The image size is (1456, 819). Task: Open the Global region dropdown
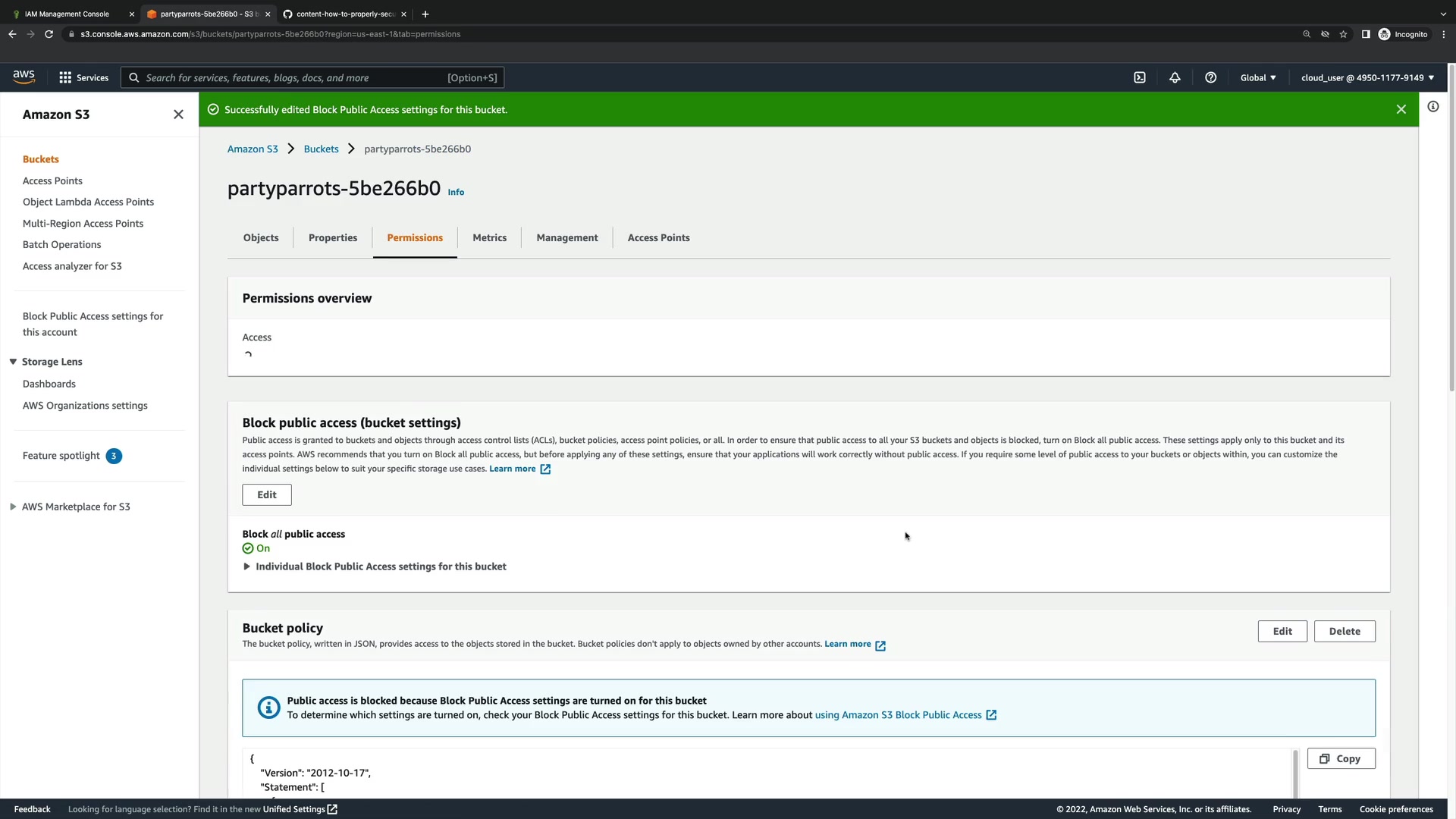[1257, 77]
